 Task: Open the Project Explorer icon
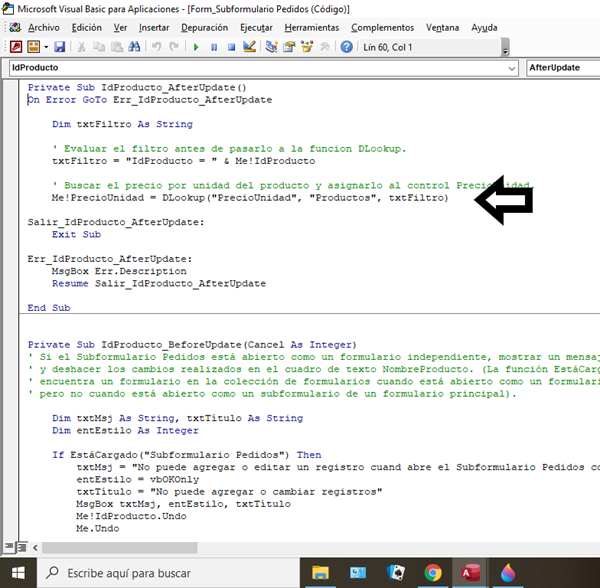[271, 47]
